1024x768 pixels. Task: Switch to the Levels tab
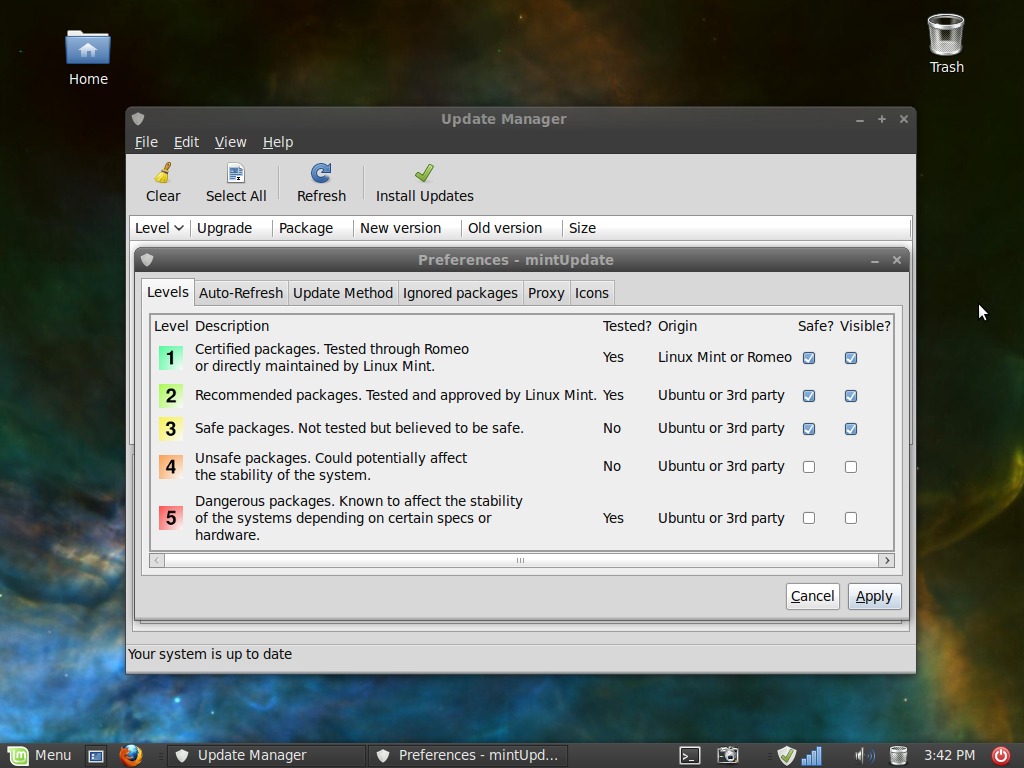[x=168, y=292]
